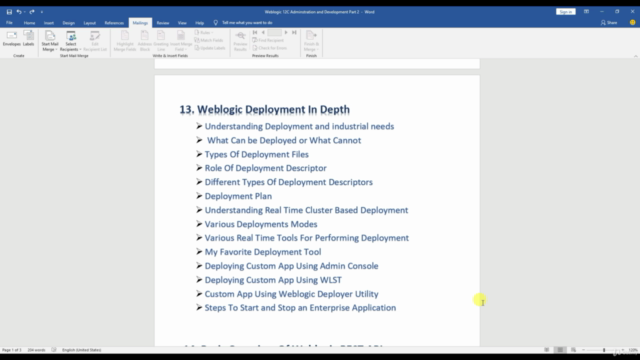
Task: Click the "Deployment Plan" bullet text
Action: (238, 196)
